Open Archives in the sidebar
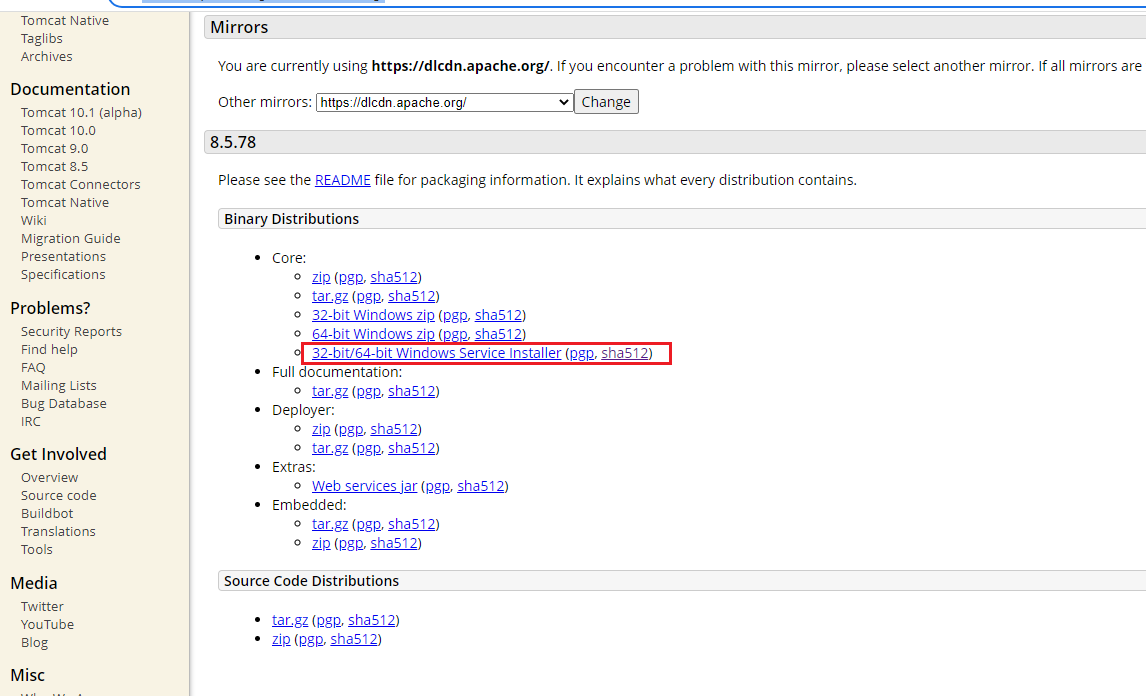 47,56
